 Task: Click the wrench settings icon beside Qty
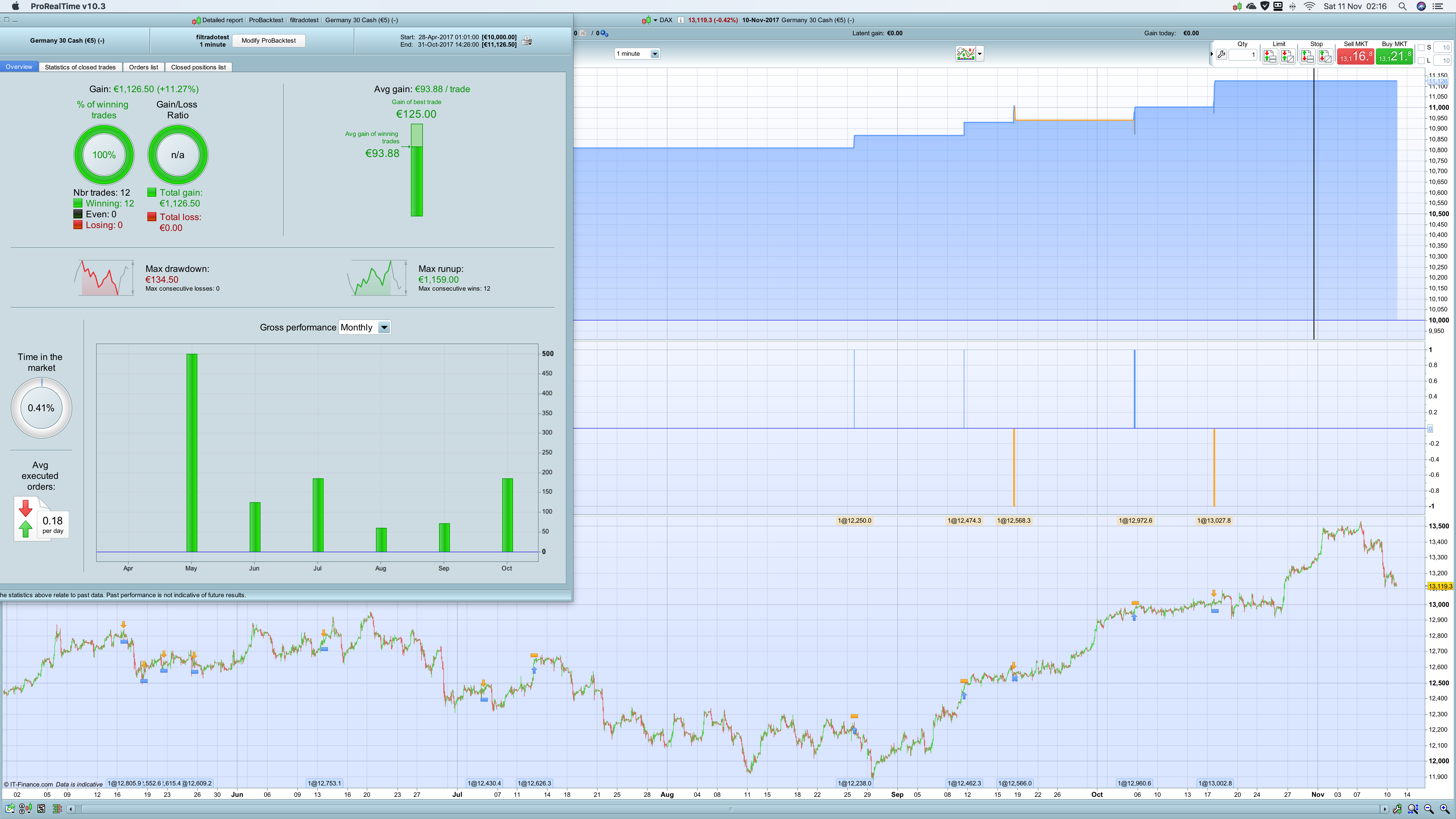(x=1221, y=55)
